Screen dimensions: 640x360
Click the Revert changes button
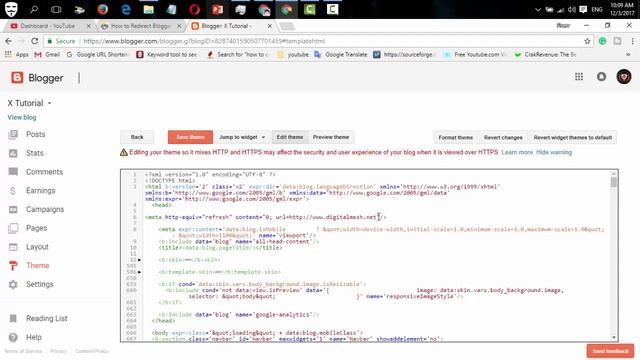pyautogui.click(x=503, y=138)
